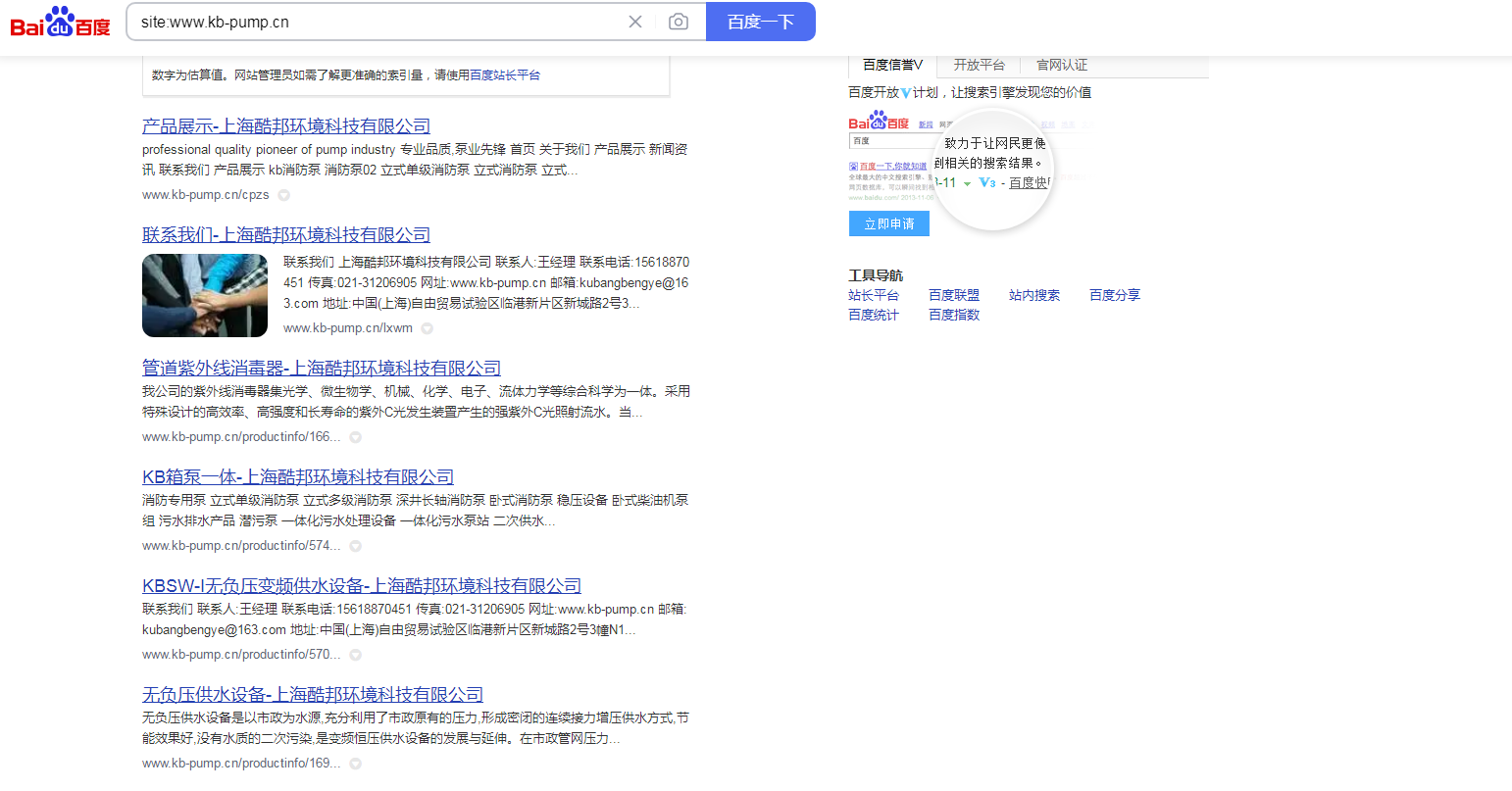Viewport: 1512px width, 791px height.
Task: Clear the search box text
Action: (635, 22)
